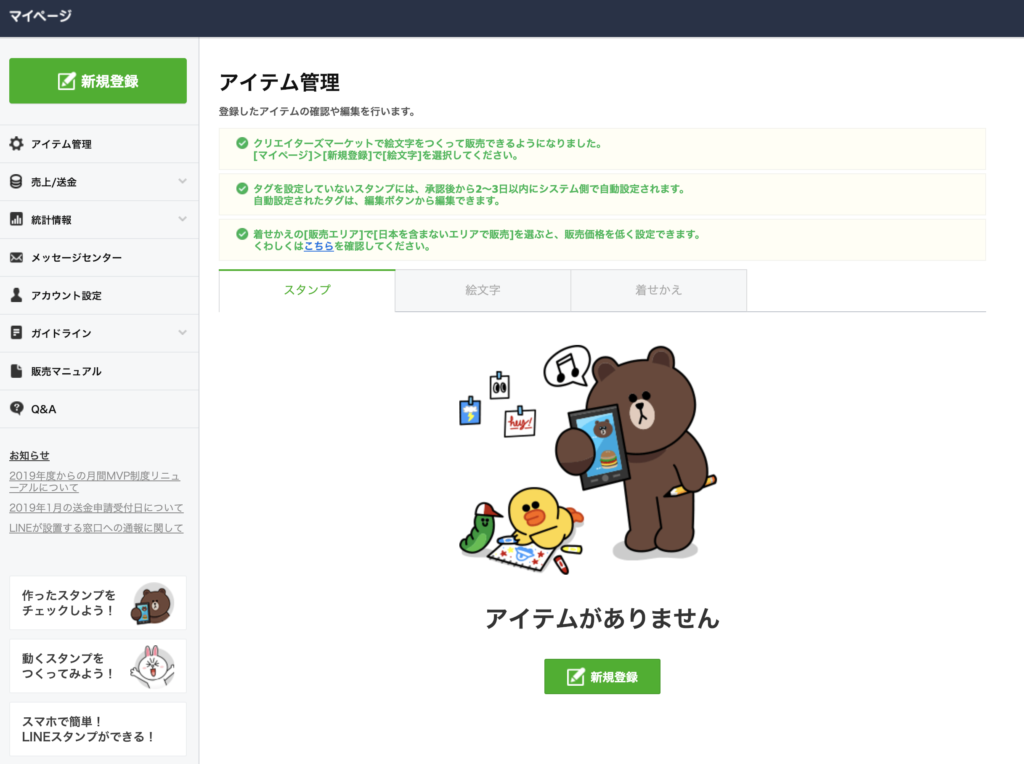Click the person icon for アカウント設定
Image resolution: width=1024 pixels, height=764 pixels.
pos(16,295)
